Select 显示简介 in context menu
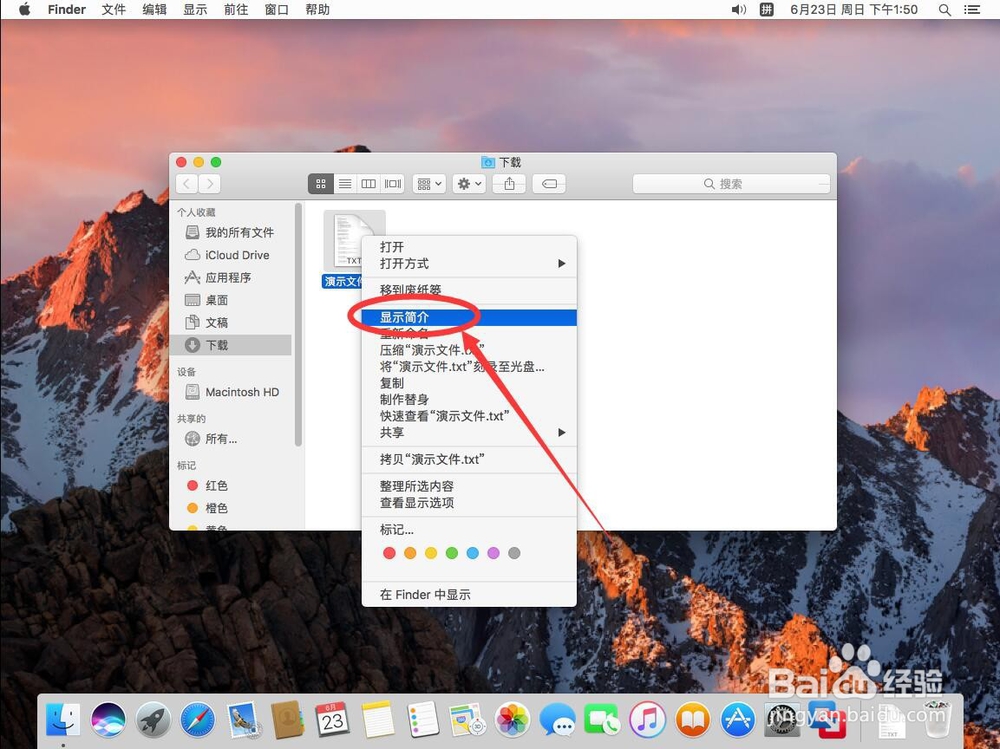The image size is (1000, 749). point(469,317)
